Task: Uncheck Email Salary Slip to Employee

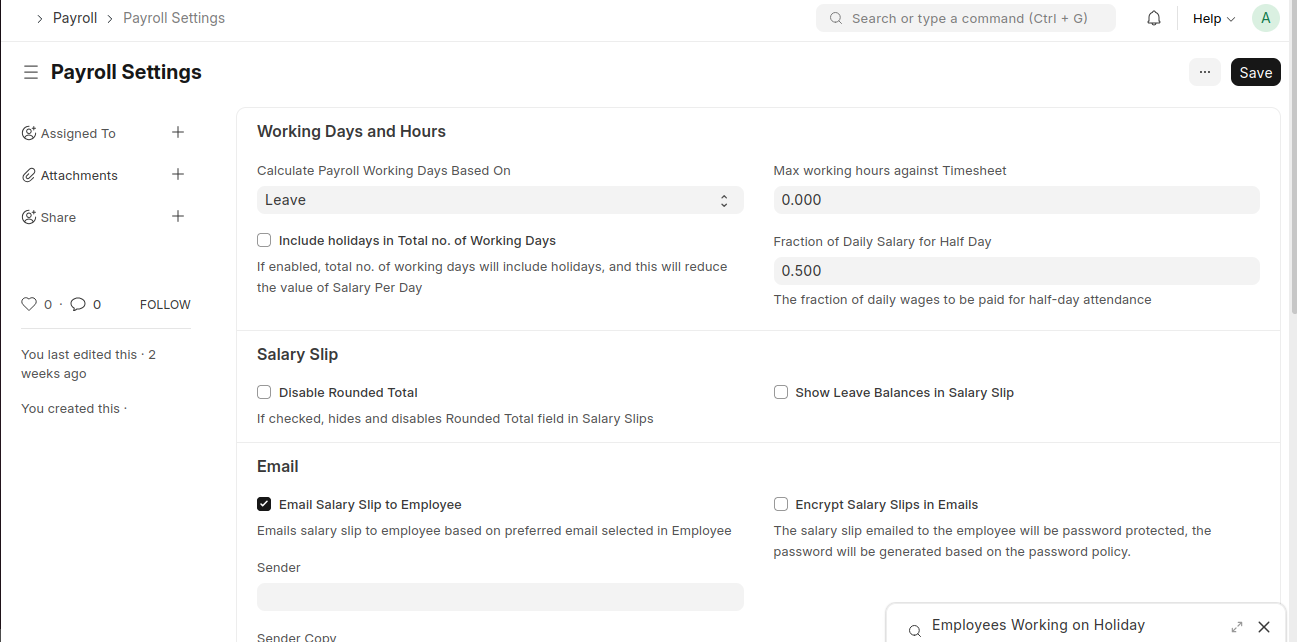Action: [264, 504]
